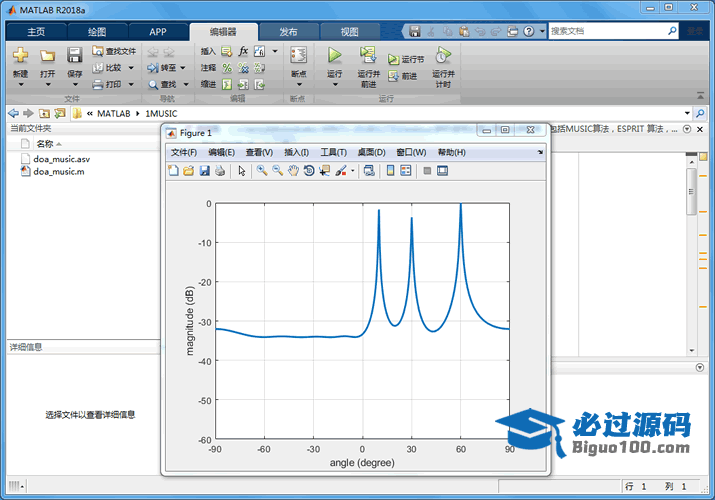
Task: Click Run and Advance (运行并前进) icon
Action: click(368, 55)
